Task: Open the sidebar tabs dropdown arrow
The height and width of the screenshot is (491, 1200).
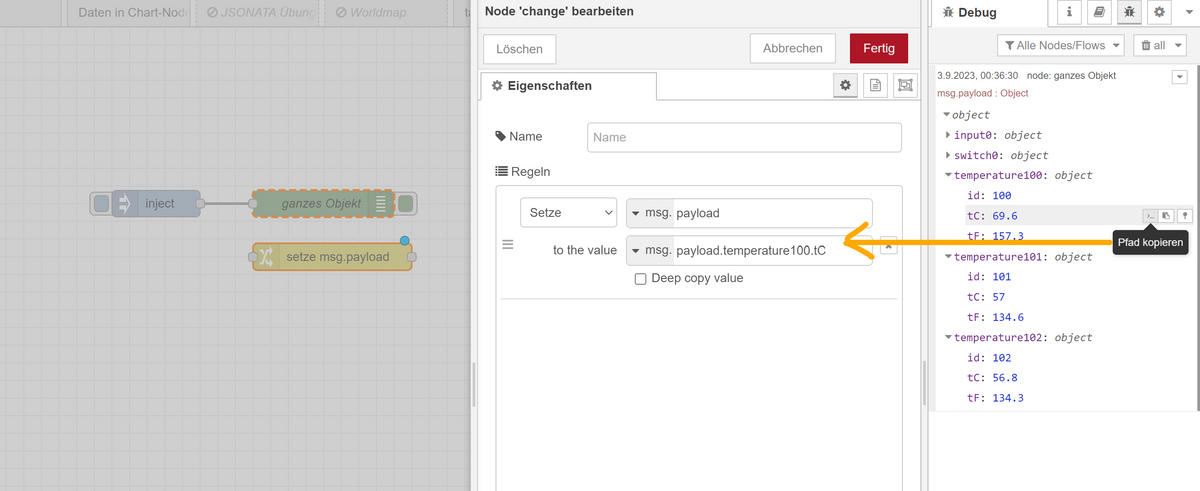Action: pos(1189,12)
